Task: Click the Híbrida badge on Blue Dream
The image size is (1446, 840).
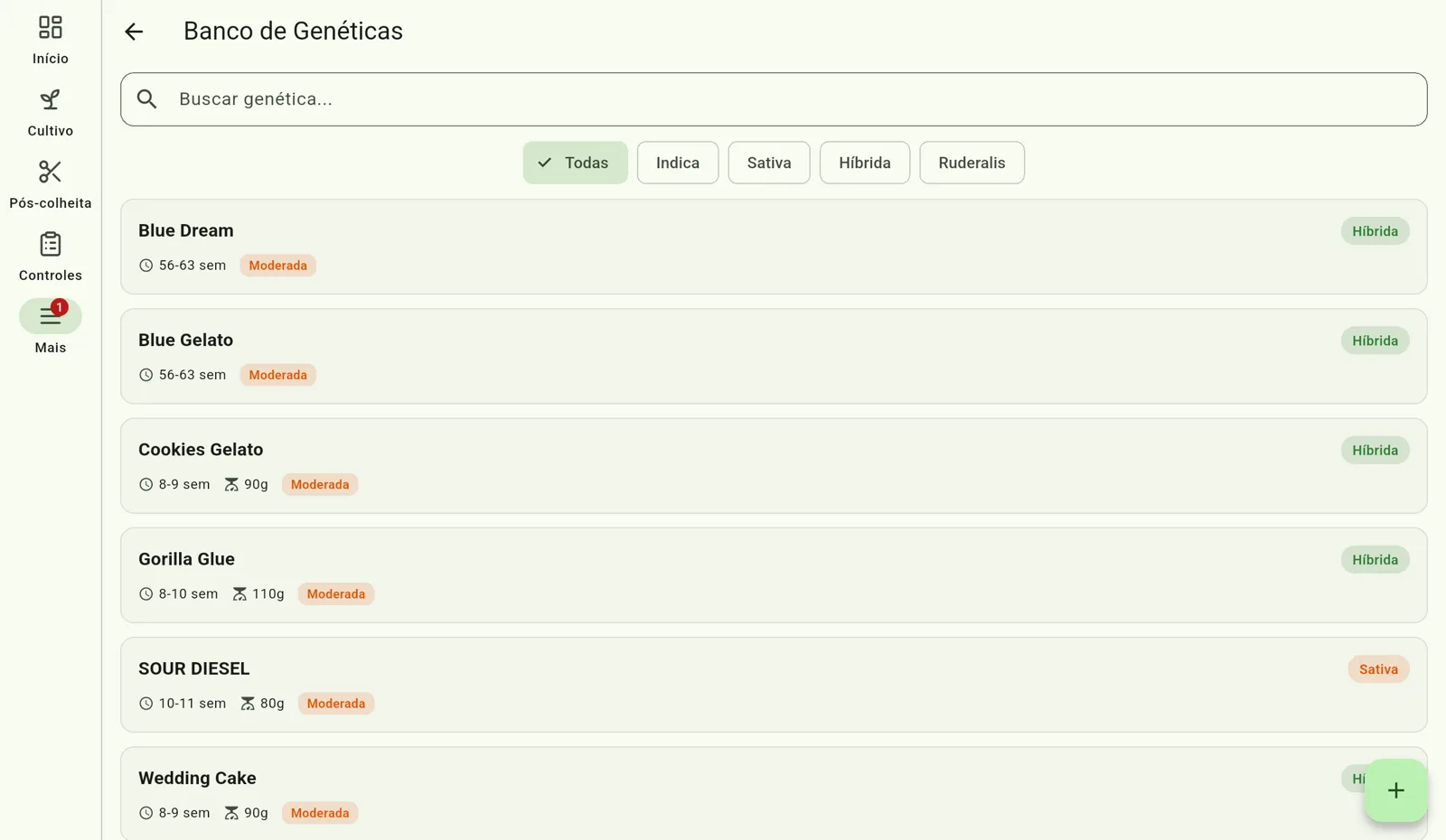Action: [x=1375, y=231]
